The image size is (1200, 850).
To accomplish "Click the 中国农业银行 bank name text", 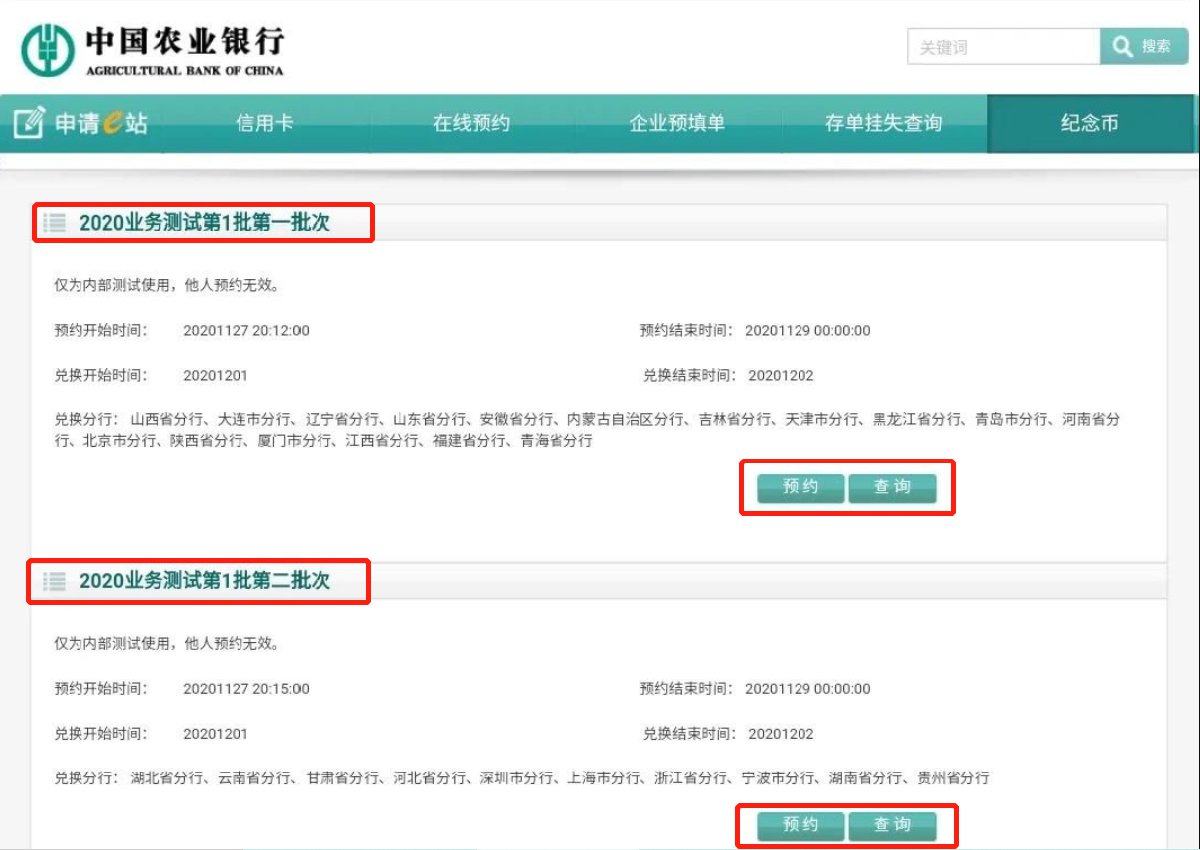I will coord(184,41).
